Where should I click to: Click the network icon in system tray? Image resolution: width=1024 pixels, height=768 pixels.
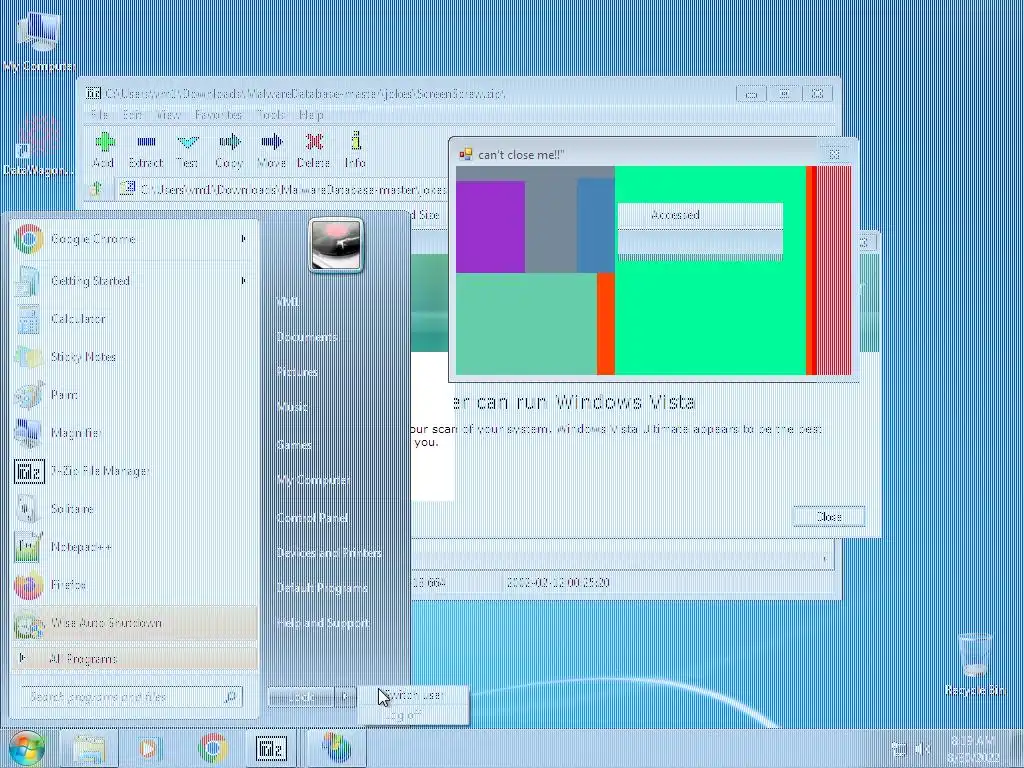pyautogui.click(x=899, y=749)
